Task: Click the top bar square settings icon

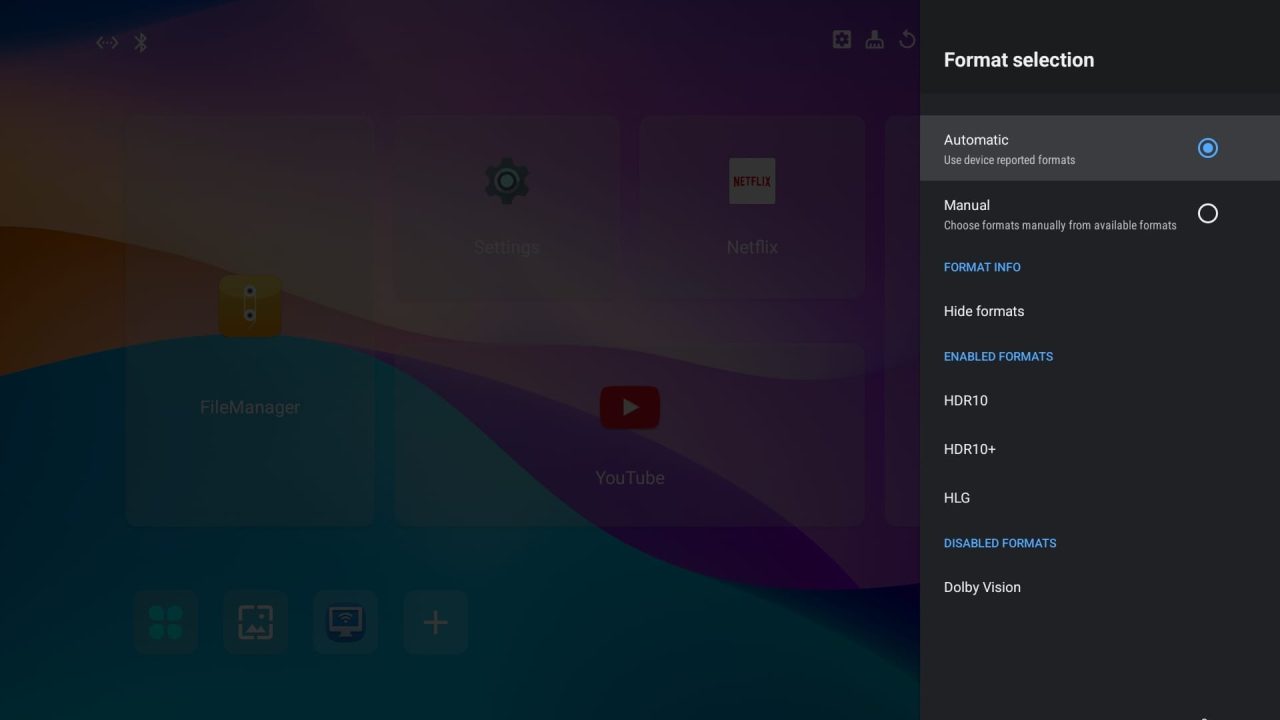Action: tap(842, 40)
